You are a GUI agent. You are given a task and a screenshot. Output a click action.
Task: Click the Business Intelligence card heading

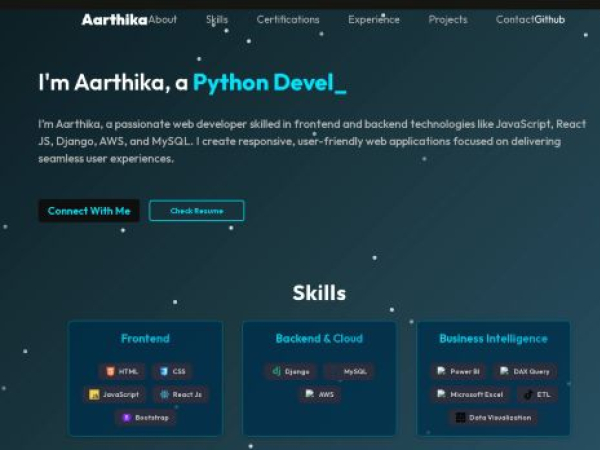coord(493,339)
